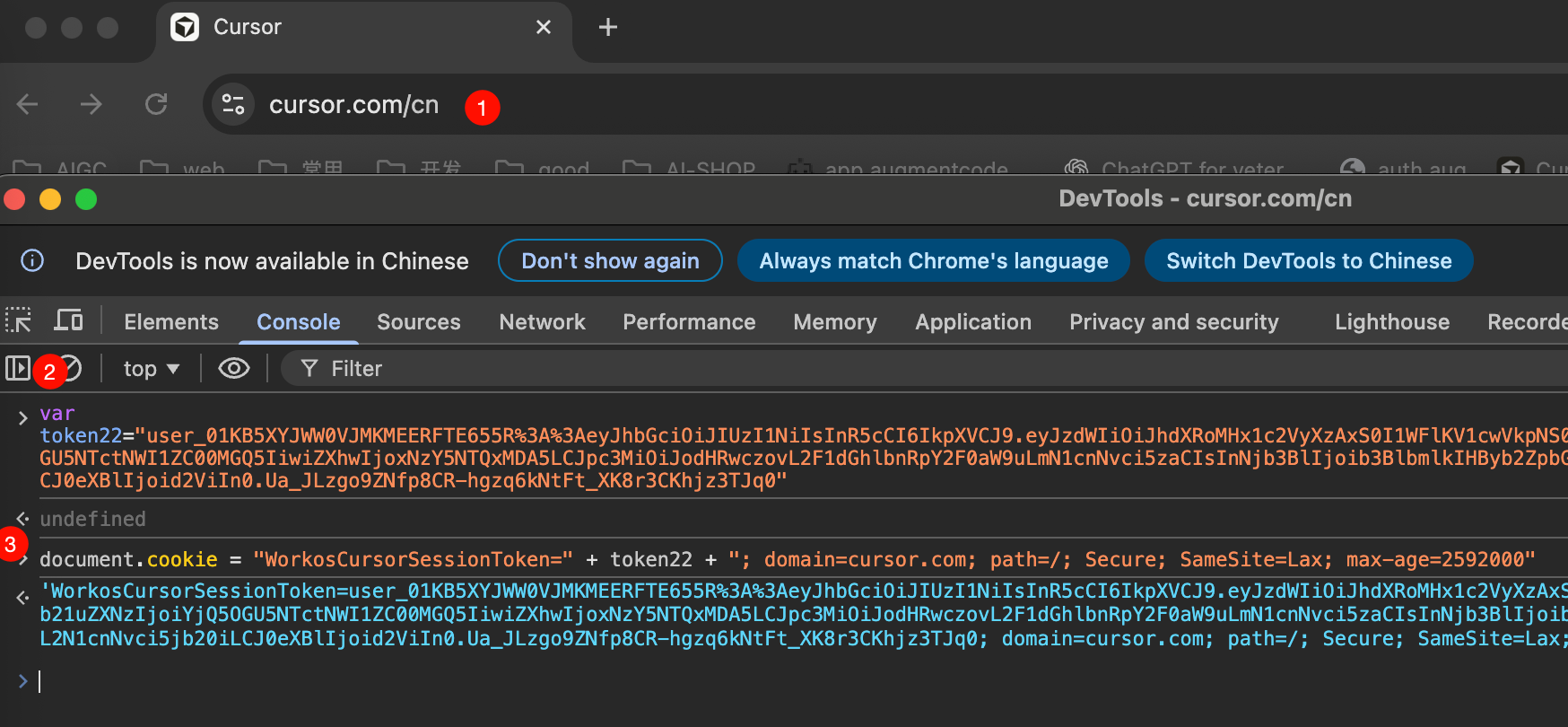1568x727 pixels.
Task: Click the browser back arrow
Action: tap(28, 105)
